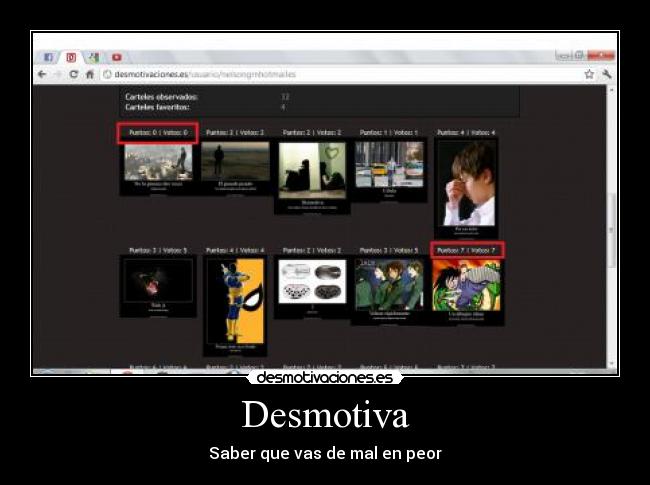Open the crying boy poster thumbnail
This screenshot has height=485, width=650.
[x=466, y=189]
